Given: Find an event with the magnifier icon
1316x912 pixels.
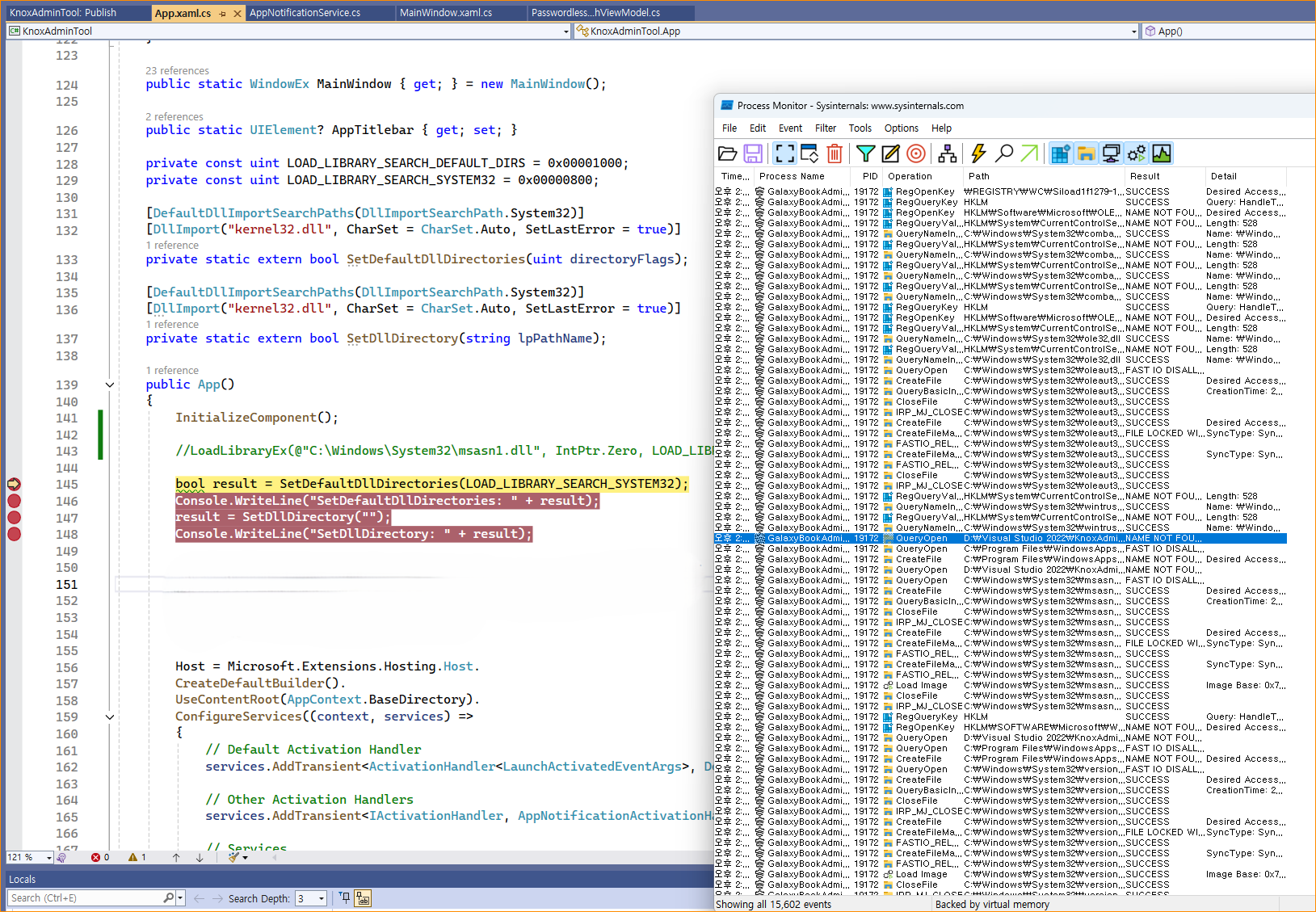Looking at the screenshot, I should [1004, 153].
